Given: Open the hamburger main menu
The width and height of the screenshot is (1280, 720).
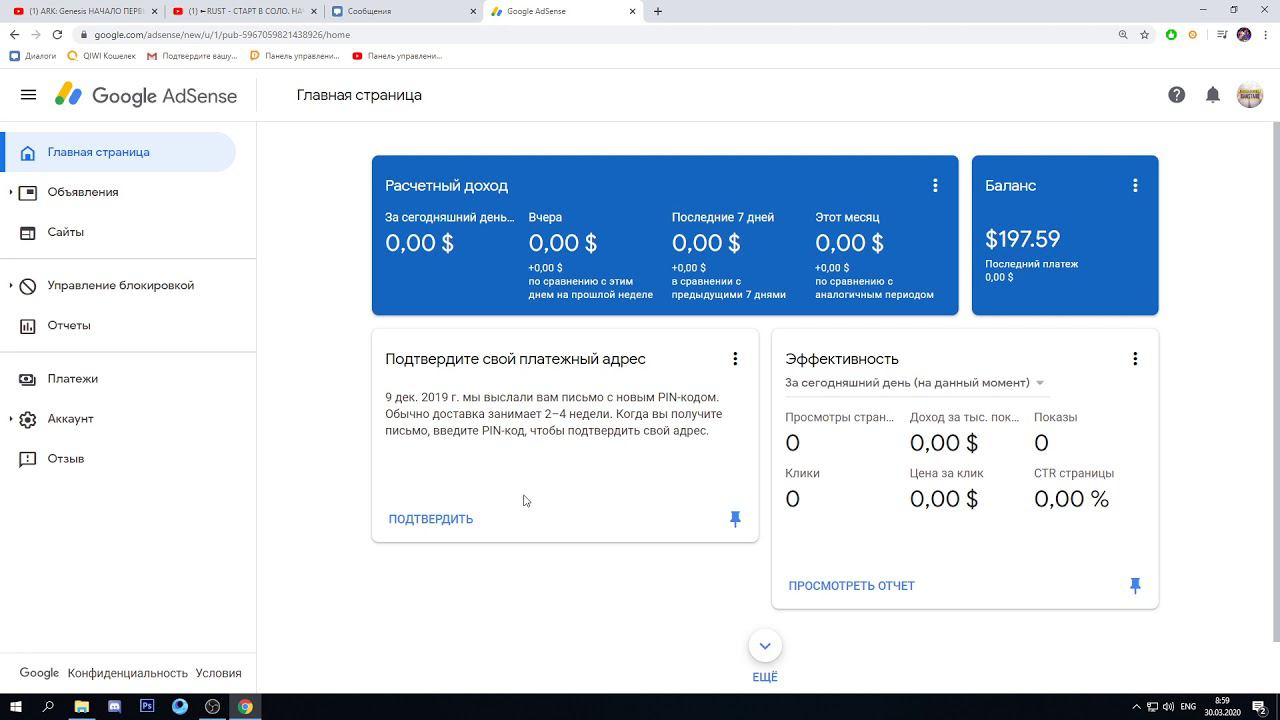Looking at the screenshot, I should [x=28, y=95].
